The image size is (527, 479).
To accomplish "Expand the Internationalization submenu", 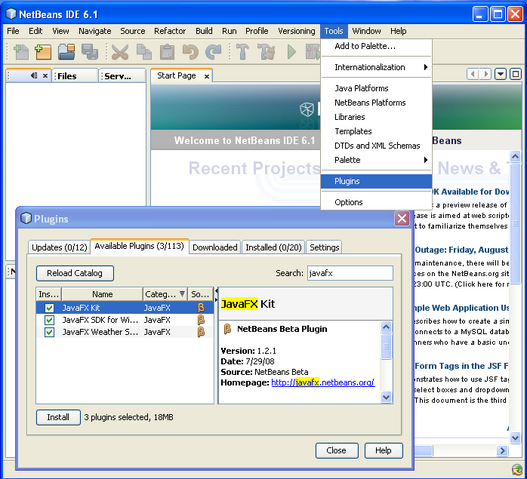I will point(376,67).
